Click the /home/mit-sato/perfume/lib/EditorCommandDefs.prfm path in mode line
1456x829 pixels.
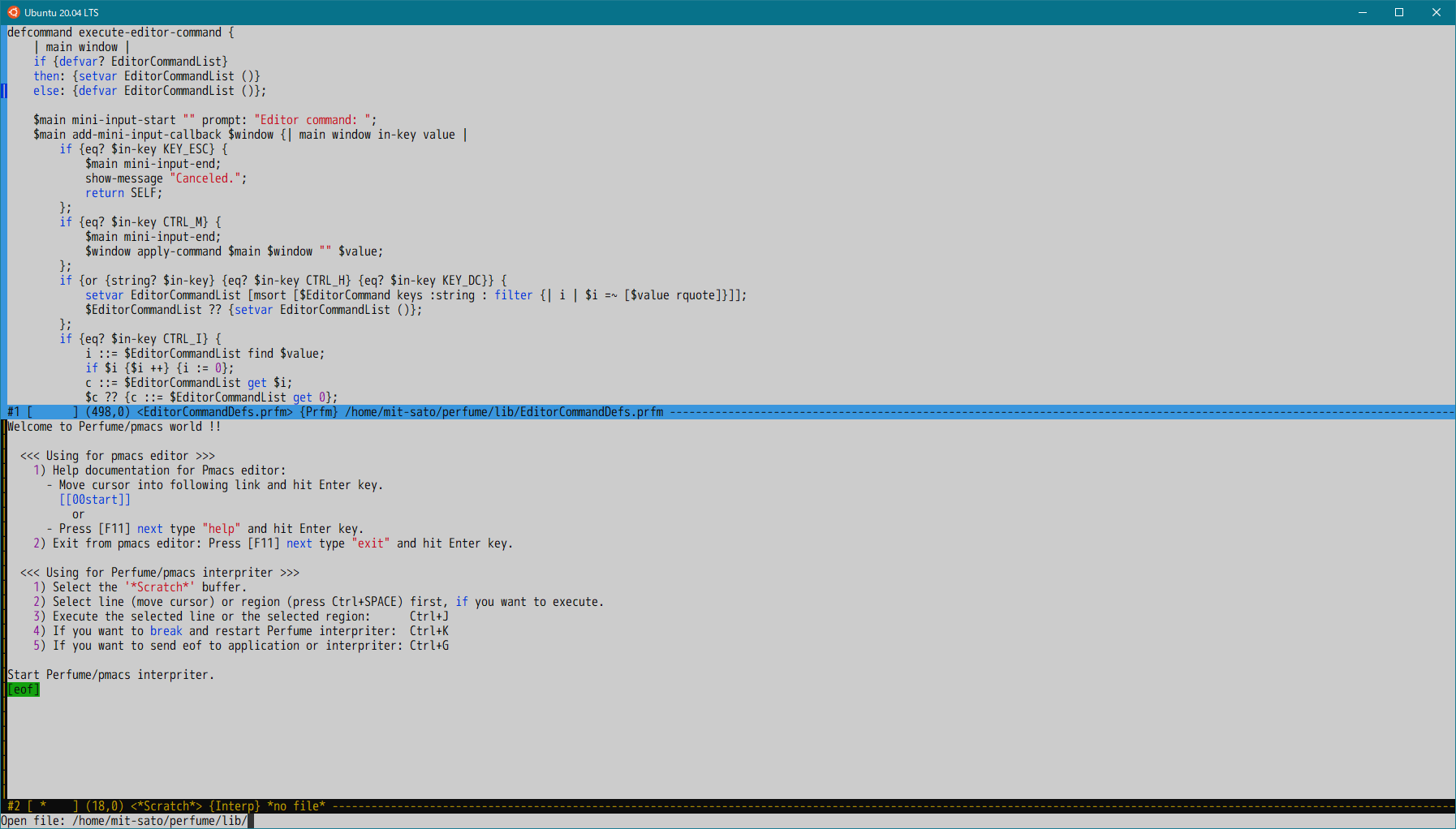click(x=504, y=412)
